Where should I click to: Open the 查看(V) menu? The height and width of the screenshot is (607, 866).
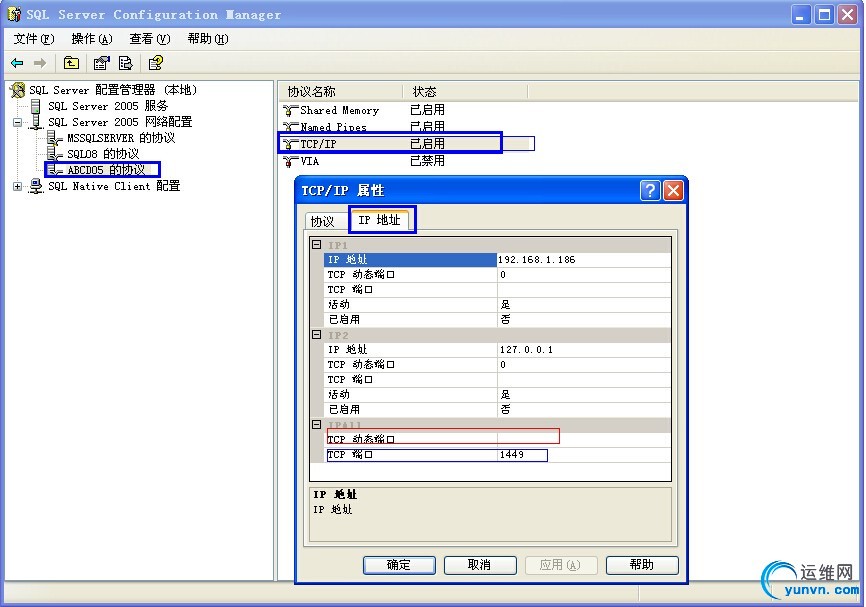(150, 39)
